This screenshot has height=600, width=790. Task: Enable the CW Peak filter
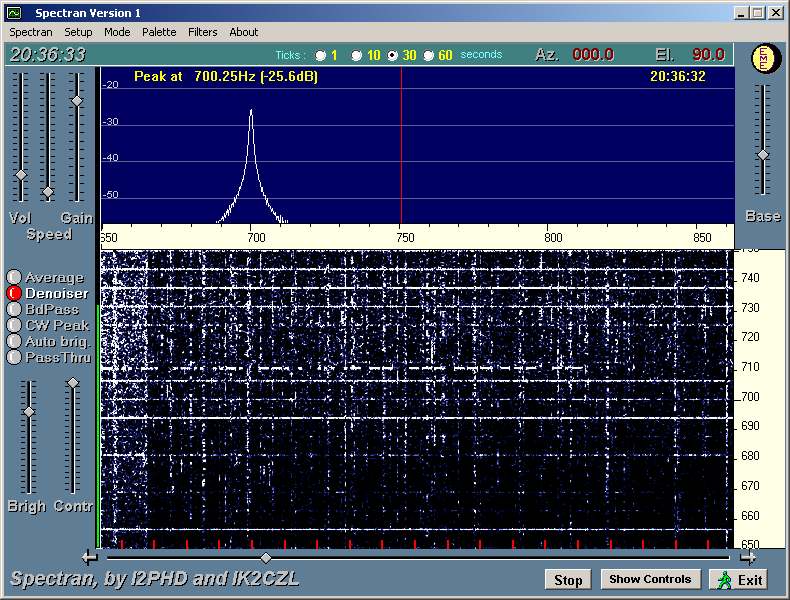pos(14,325)
